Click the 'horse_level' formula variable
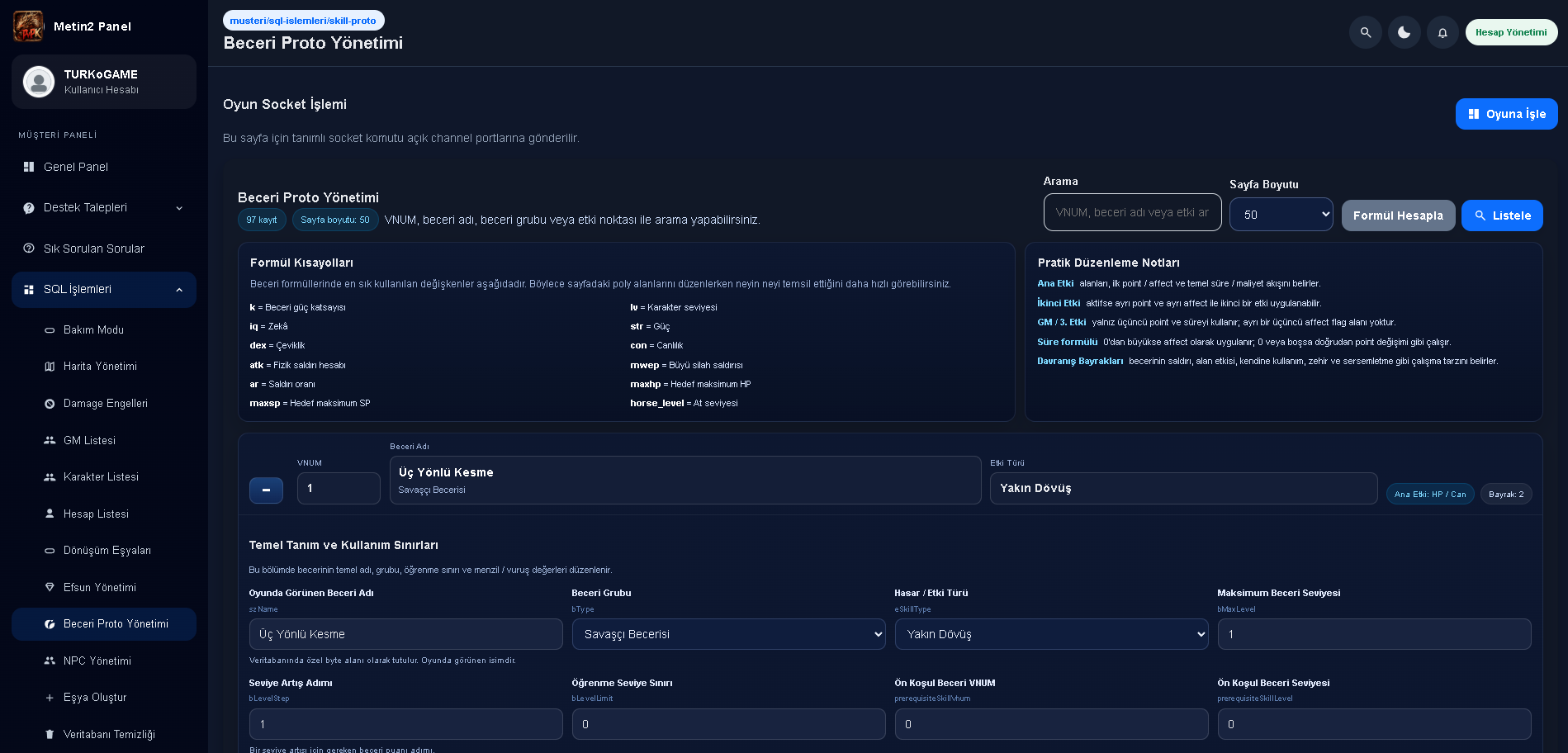 [657, 403]
